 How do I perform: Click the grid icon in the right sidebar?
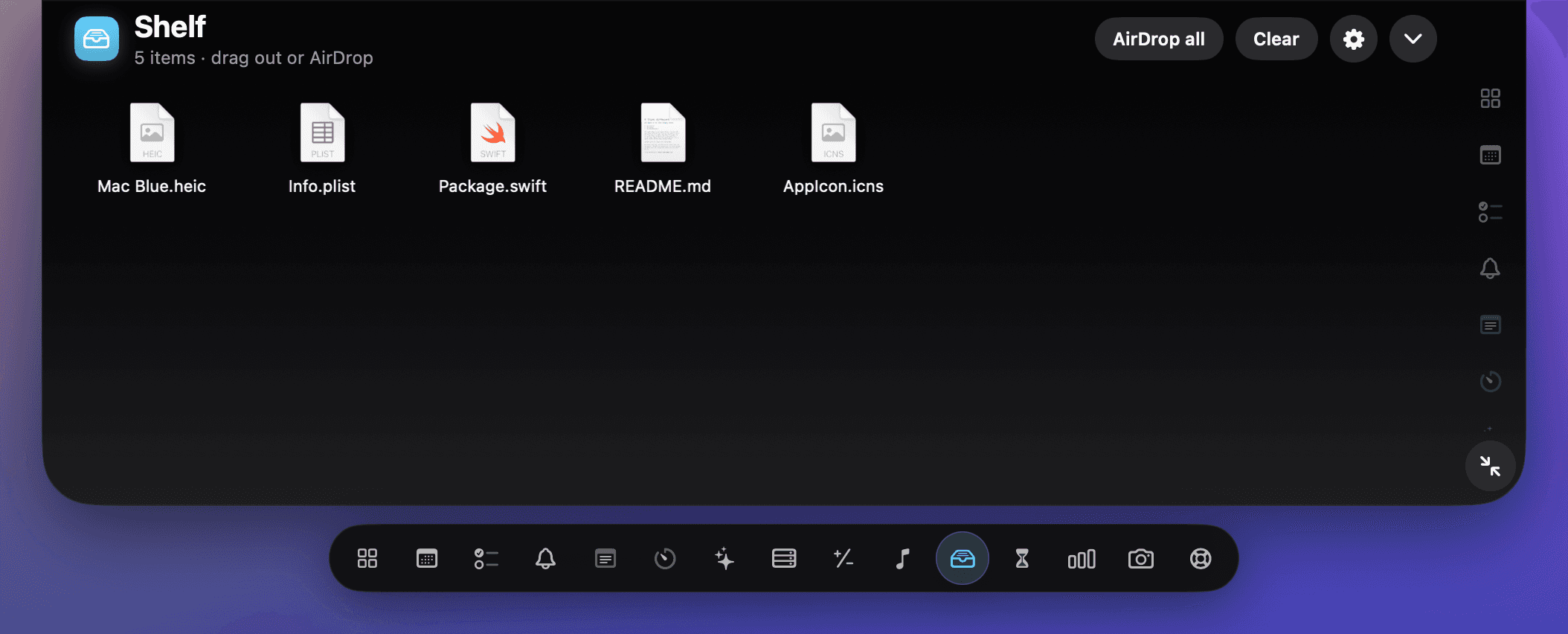click(1491, 98)
